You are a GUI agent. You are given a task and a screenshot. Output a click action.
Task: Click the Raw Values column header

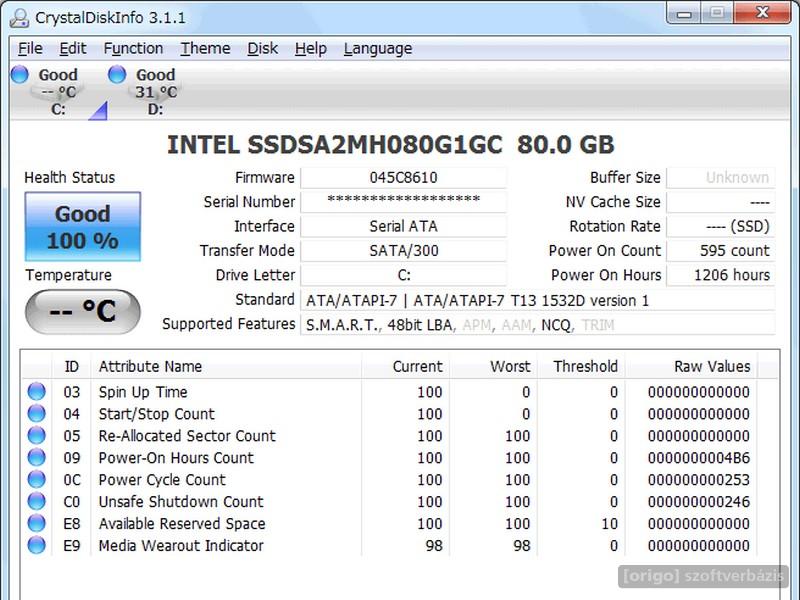tap(691, 366)
